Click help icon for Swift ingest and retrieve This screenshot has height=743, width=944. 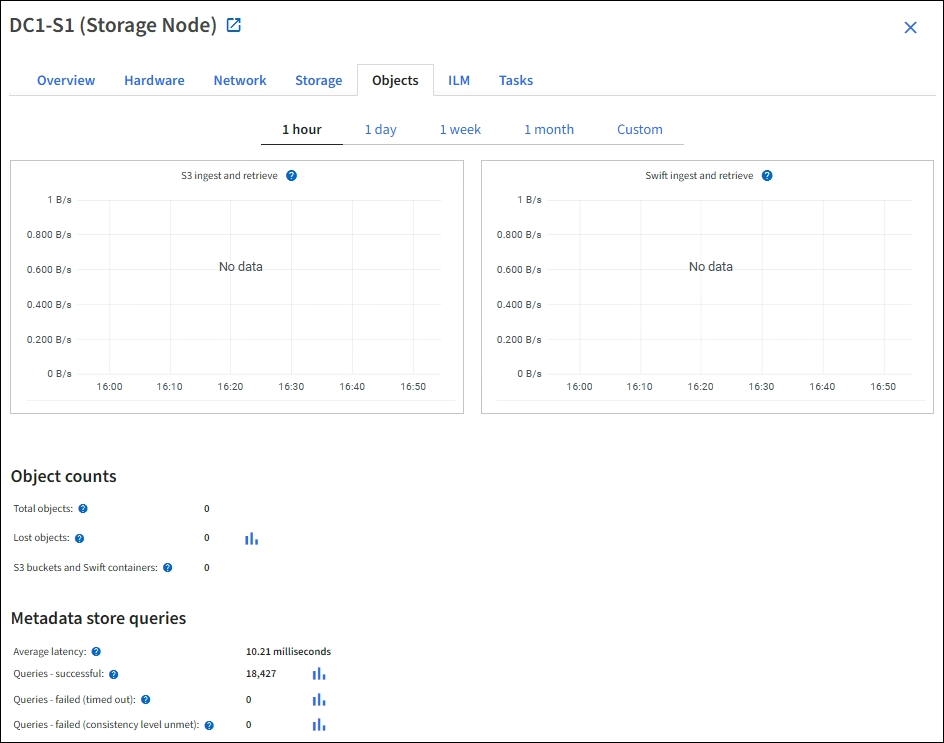767,175
